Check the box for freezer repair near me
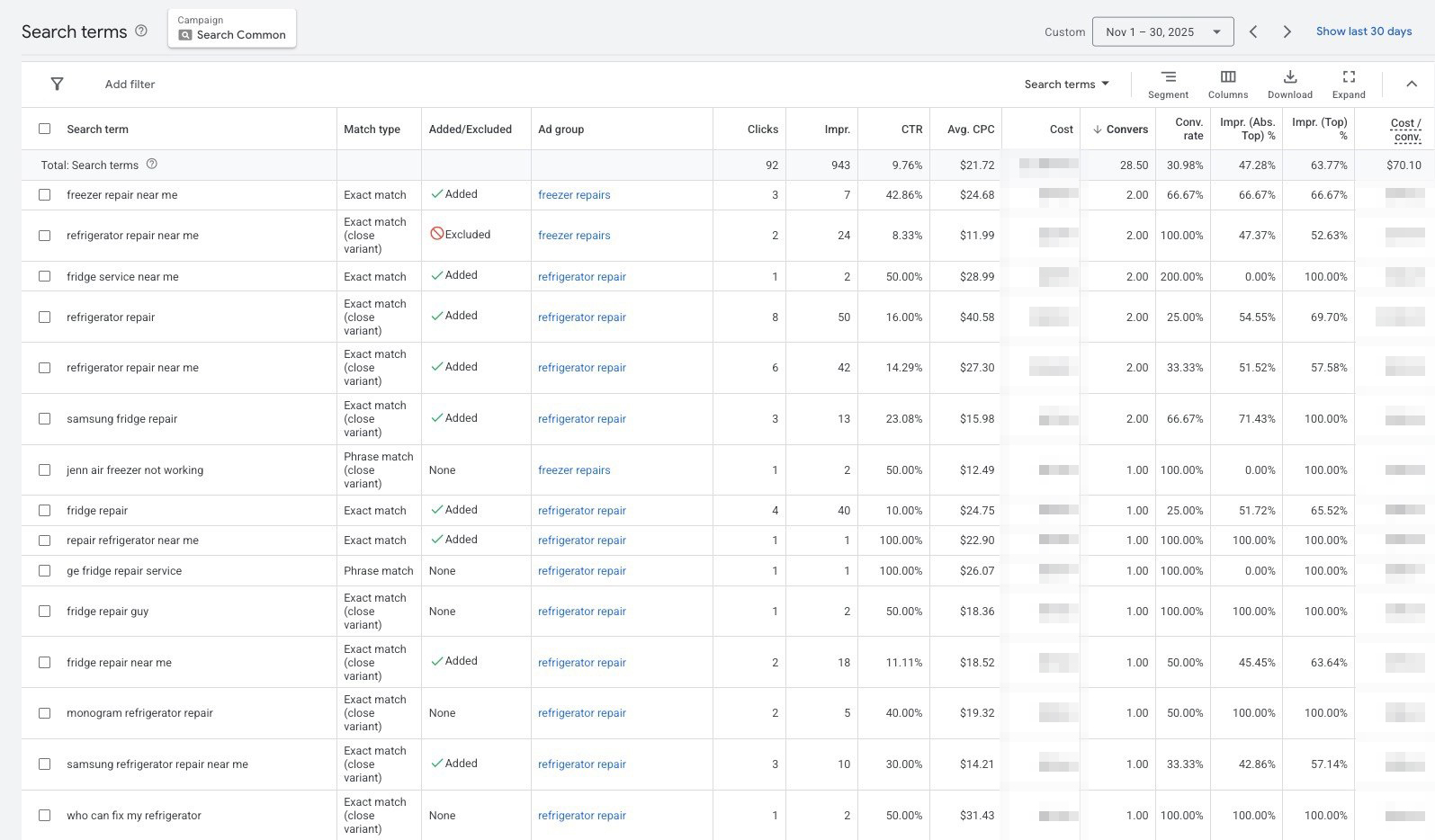Viewport: 1435px width, 840px height. tap(44, 194)
